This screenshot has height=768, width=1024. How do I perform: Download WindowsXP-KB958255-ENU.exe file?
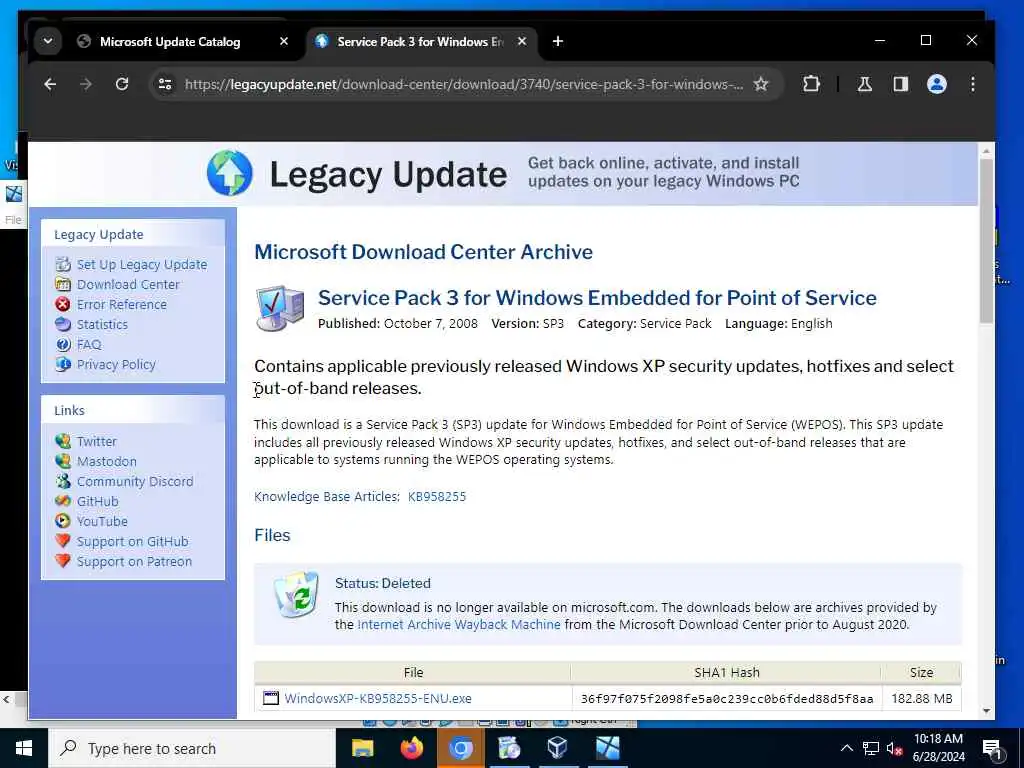[x=377, y=698]
